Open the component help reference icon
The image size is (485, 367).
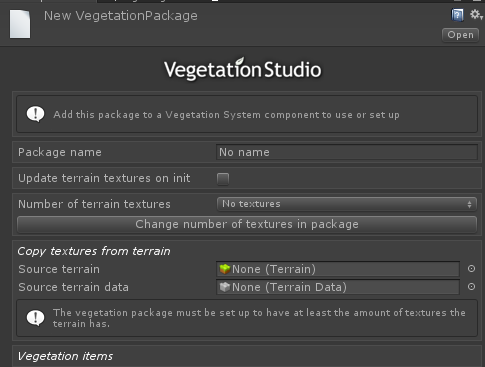pyautogui.click(x=457, y=15)
